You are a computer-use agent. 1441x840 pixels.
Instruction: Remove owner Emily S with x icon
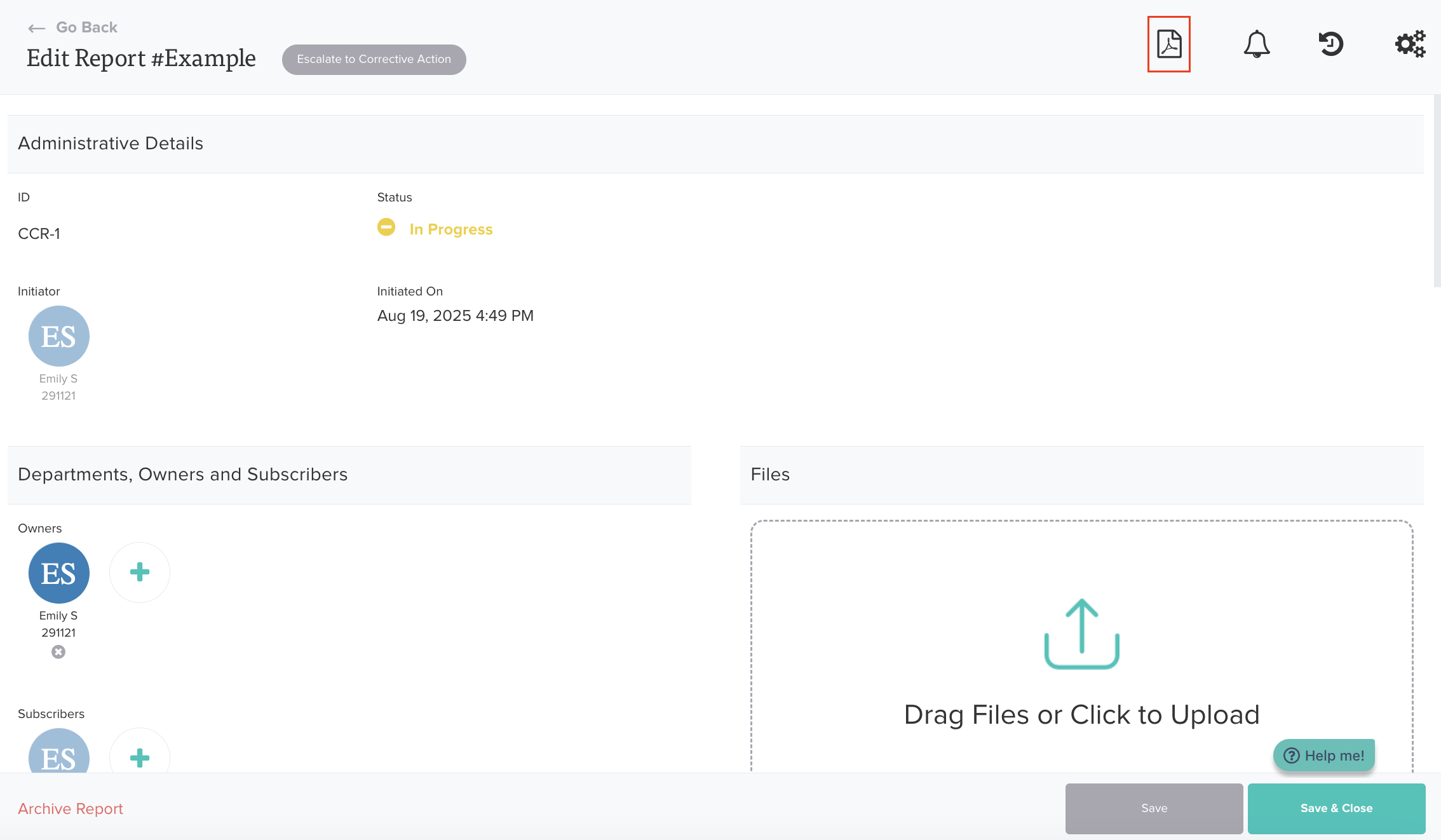[58, 652]
